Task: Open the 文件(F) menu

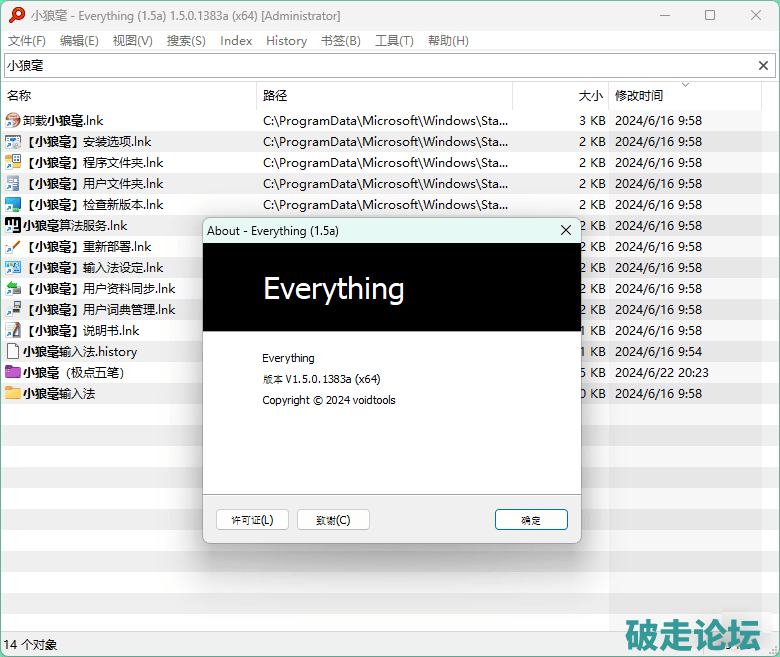Action: click(x=27, y=41)
